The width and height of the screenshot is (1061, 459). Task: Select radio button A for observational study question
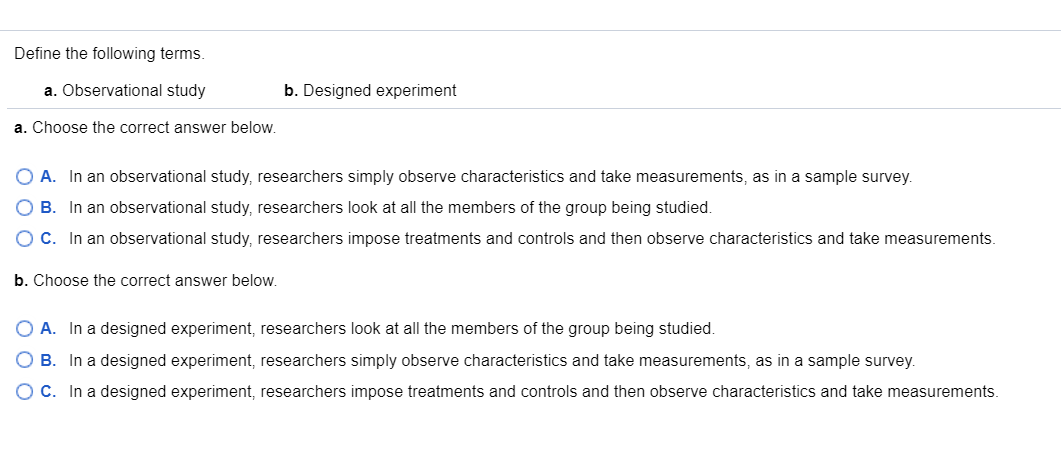point(24,177)
